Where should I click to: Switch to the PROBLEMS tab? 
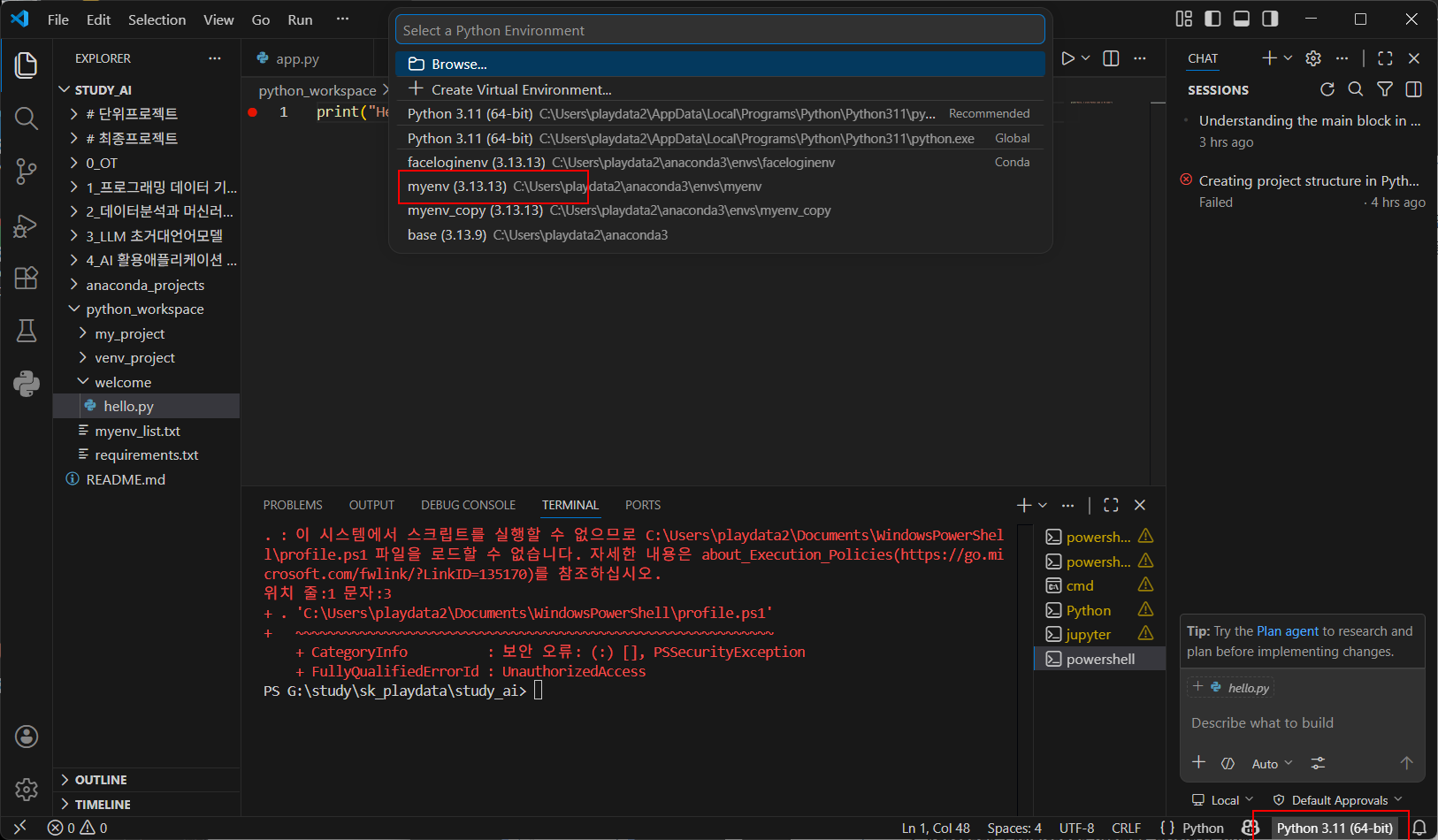(x=293, y=505)
